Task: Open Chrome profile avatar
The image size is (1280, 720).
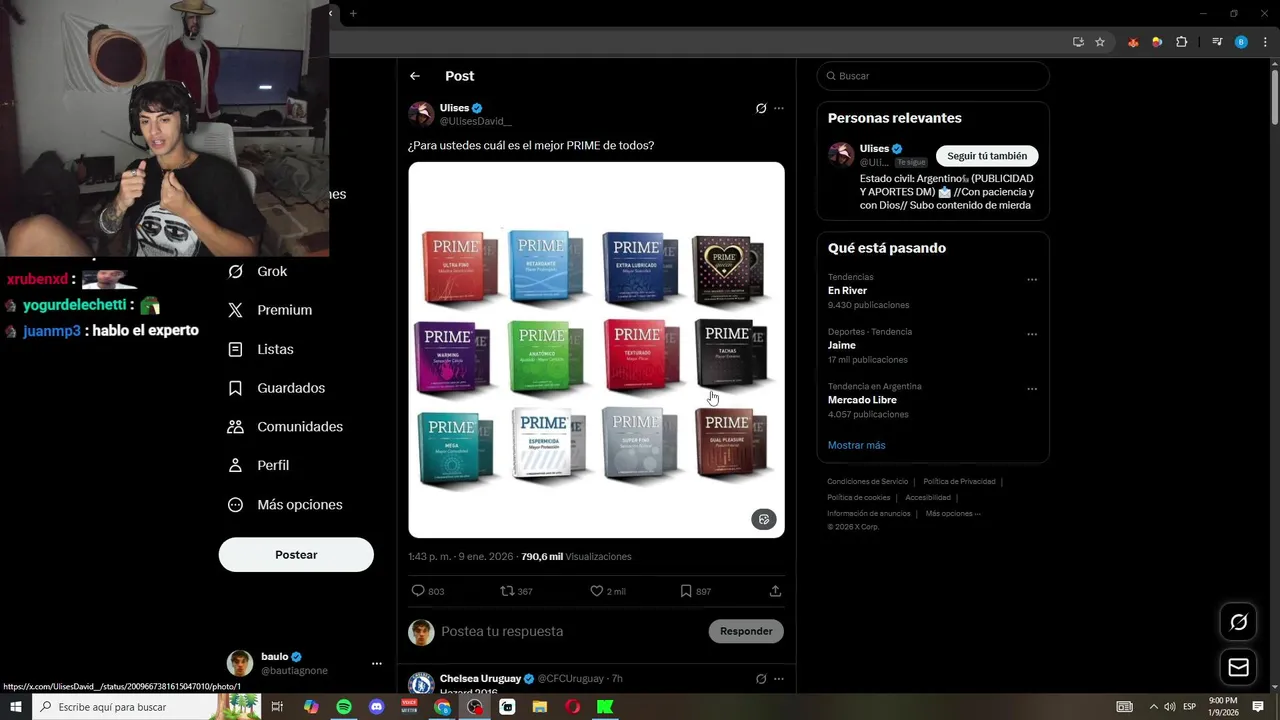Action: [x=1241, y=42]
